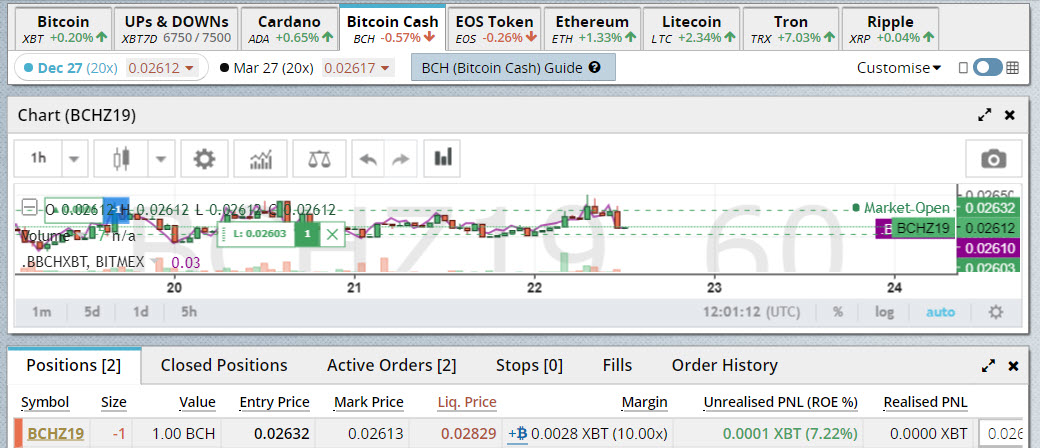Redo the last chart action
Image resolution: width=1040 pixels, height=448 pixels.
click(401, 159)
